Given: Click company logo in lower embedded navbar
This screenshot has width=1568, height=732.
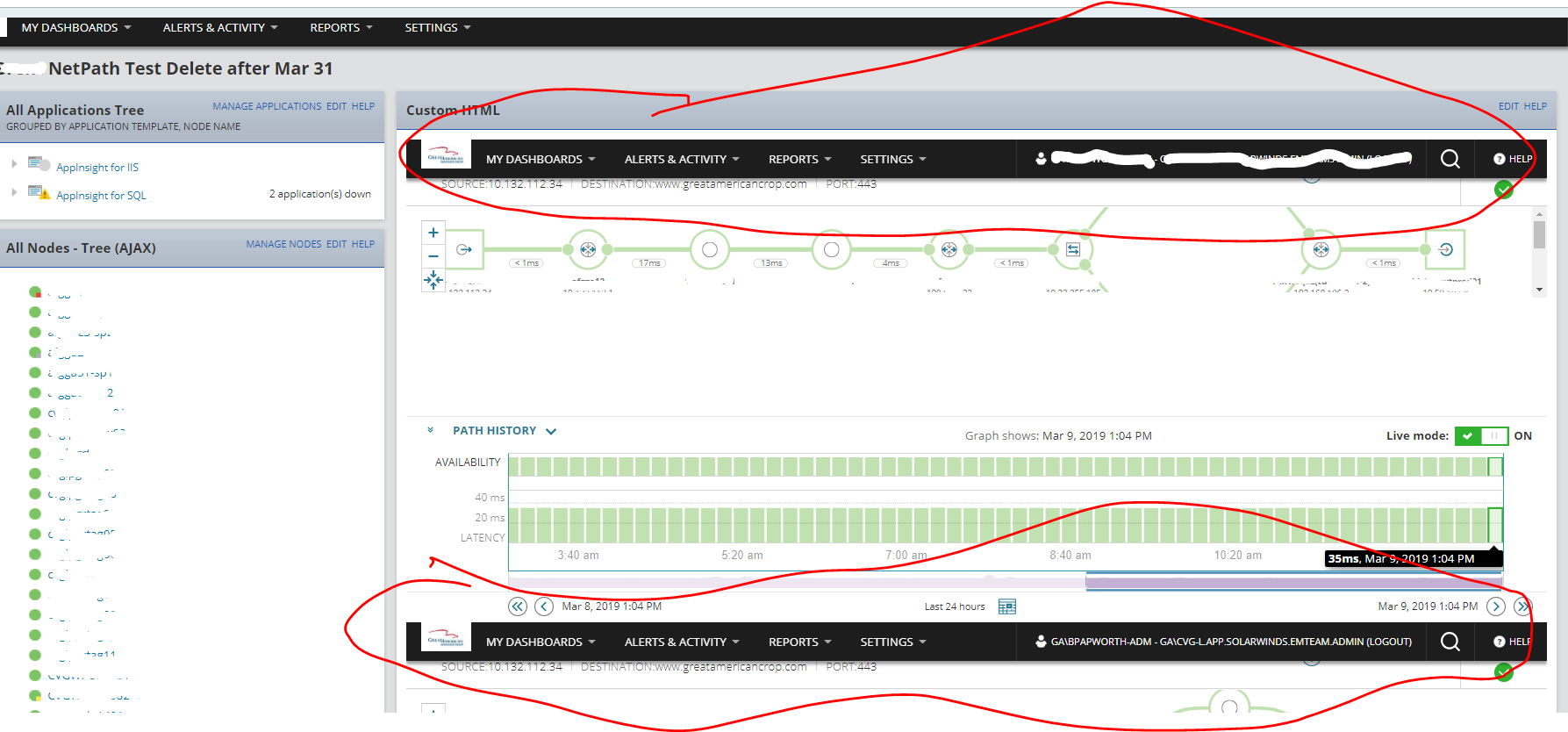Looking at the screenshot, I should (446, 638).
